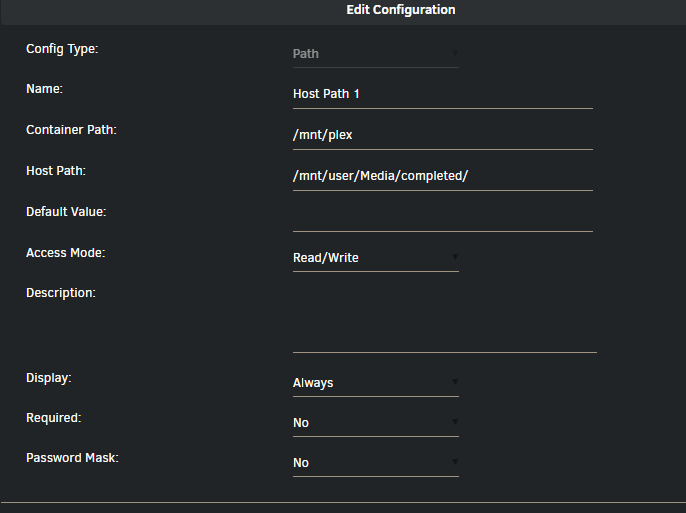Click the Host Path label

coord(56,171)
